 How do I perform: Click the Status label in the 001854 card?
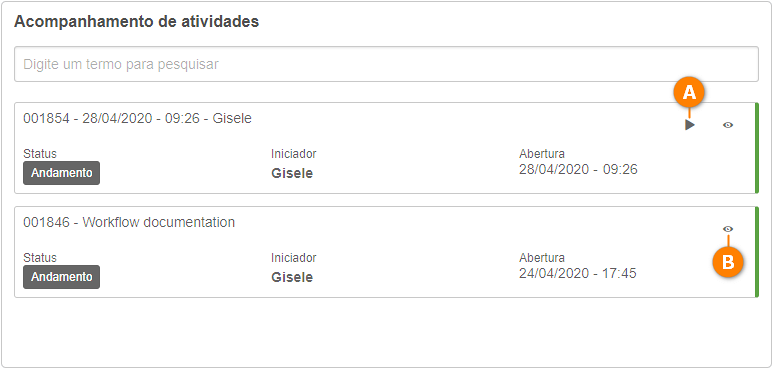pos(40,154)
